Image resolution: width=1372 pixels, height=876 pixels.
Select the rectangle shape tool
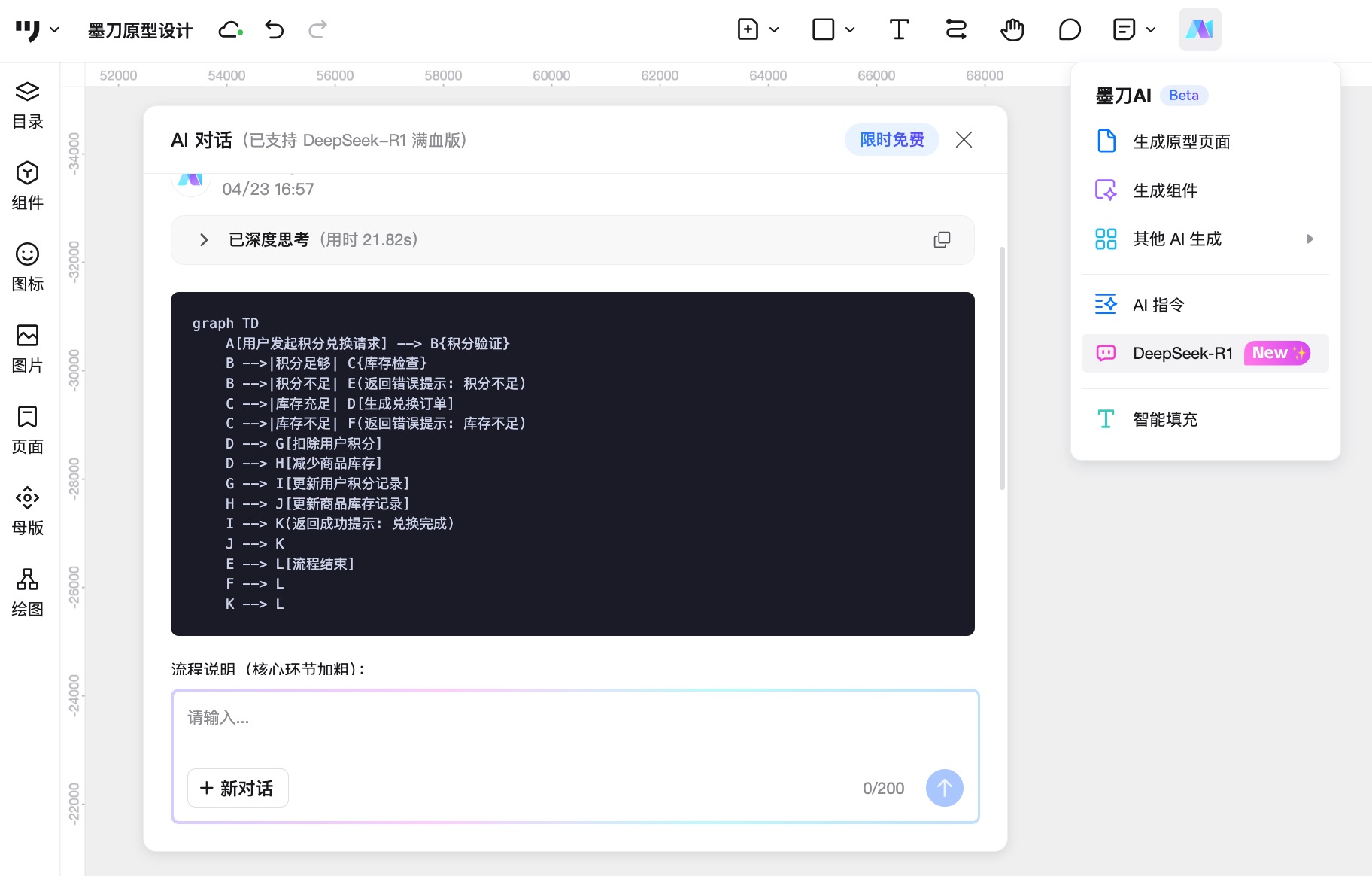pyautogui.click(x=824, y=30)
